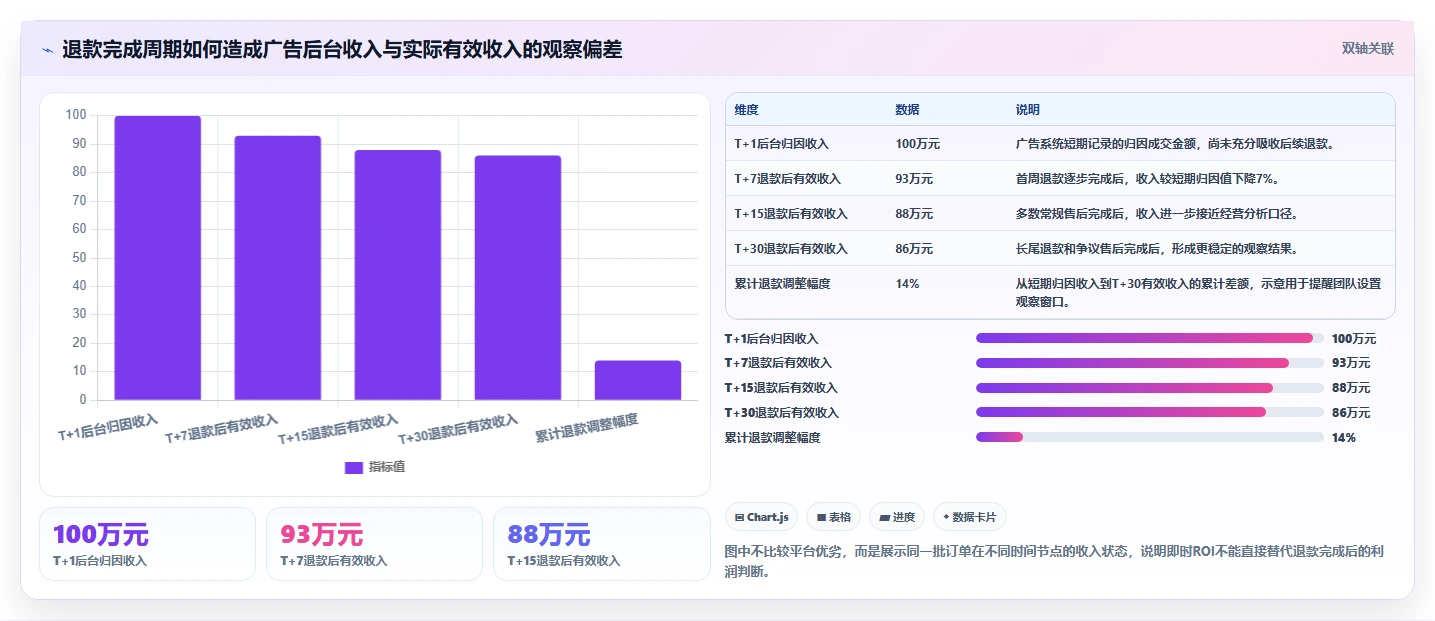Image resolution: width=1435 pixels, height=621 pixels.
Task: Select the T+7退款后有效收入 chart bar
Action: 277,268
